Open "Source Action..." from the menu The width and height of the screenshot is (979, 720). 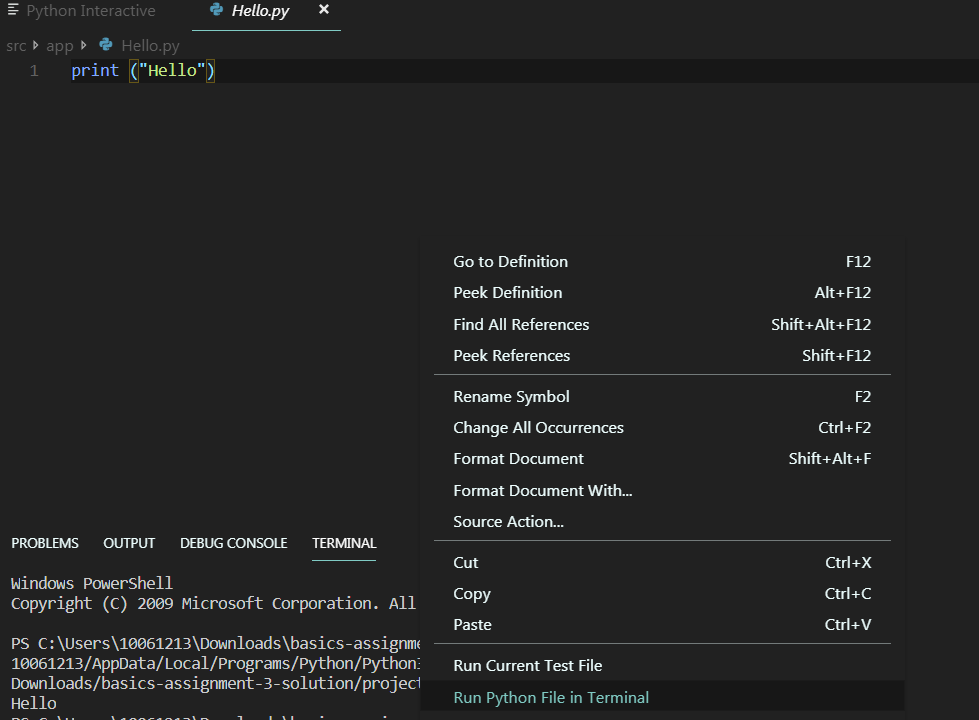(515, 521)
